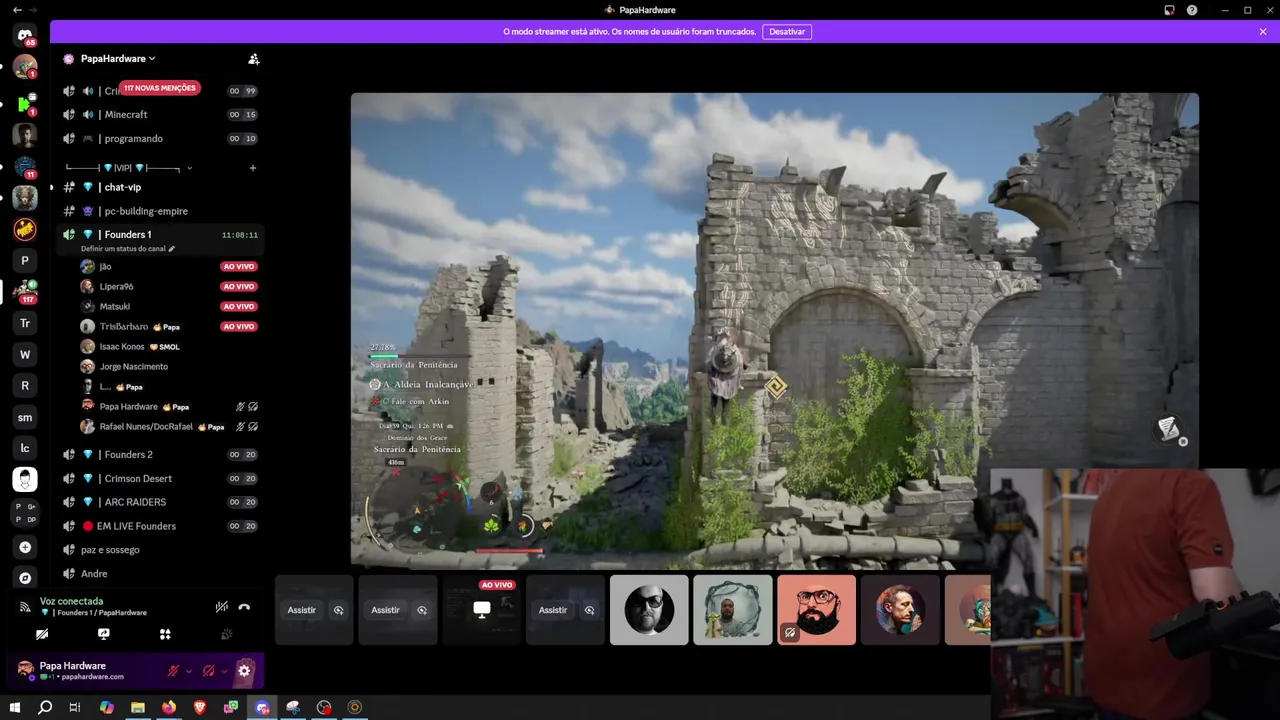
Task: Open voice connection details signal icon
Action: pyautogui.click(x=25, y=607)
